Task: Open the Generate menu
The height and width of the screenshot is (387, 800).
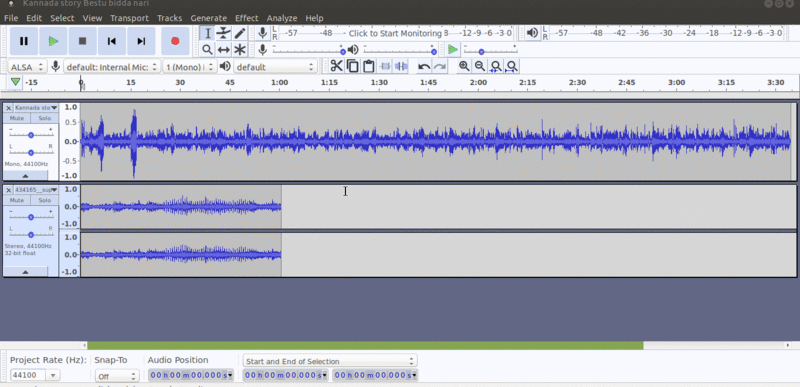Action: click(x=208, y=18)
